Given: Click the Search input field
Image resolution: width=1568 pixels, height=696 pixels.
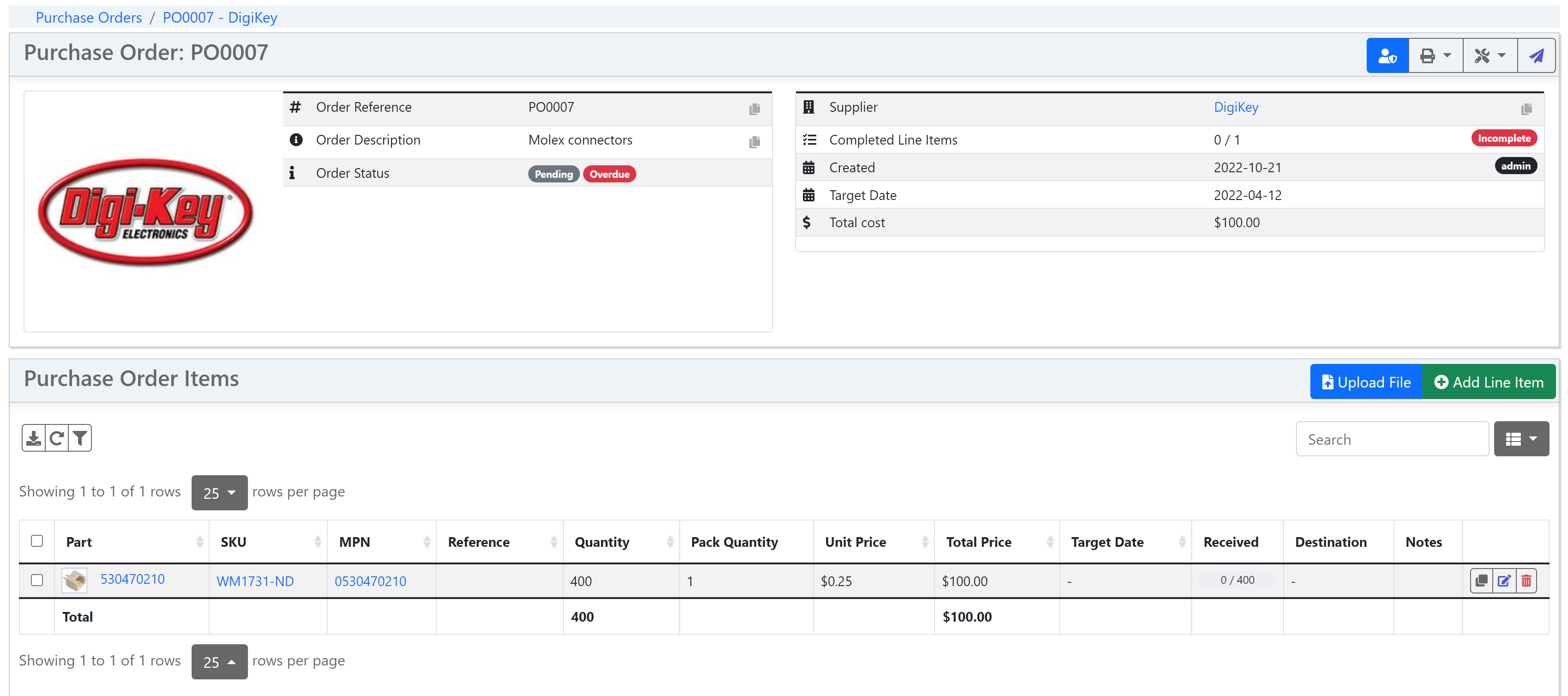Looking at the screenshot, I should pyautogui.click(x=1392, y=438).
